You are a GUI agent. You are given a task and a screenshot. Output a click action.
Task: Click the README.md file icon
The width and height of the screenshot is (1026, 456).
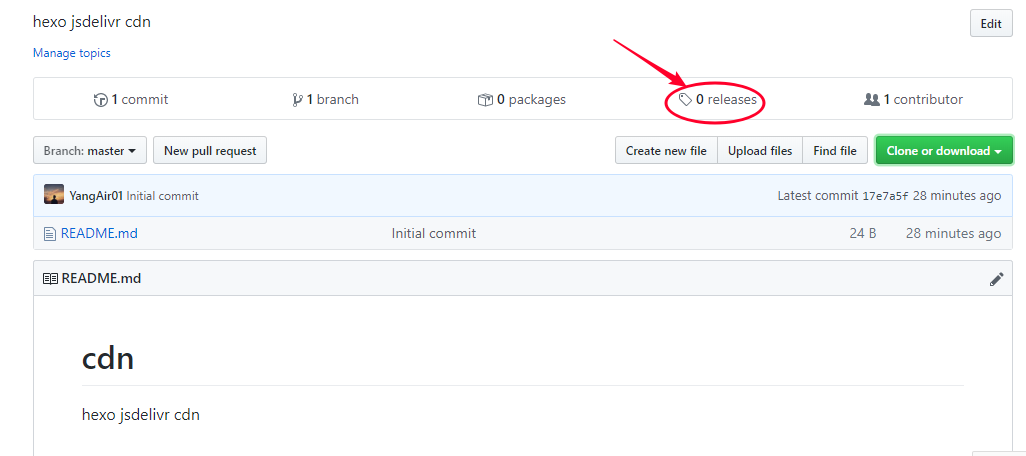coord(49,234)
